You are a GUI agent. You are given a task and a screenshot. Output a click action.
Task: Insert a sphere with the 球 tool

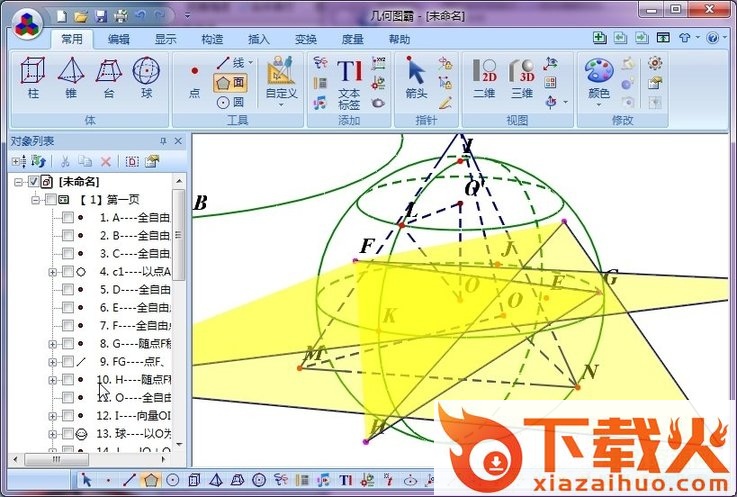pos(146,78)
